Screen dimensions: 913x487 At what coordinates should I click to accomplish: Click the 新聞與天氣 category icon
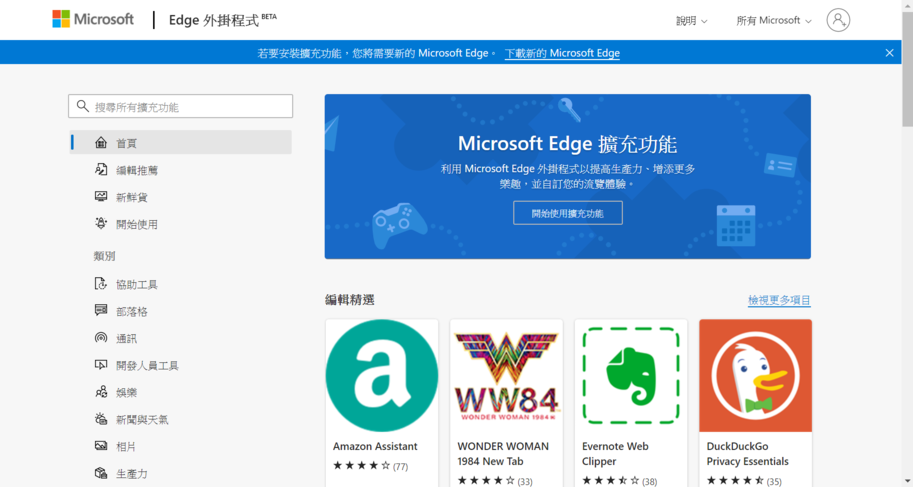pos(101,419)
